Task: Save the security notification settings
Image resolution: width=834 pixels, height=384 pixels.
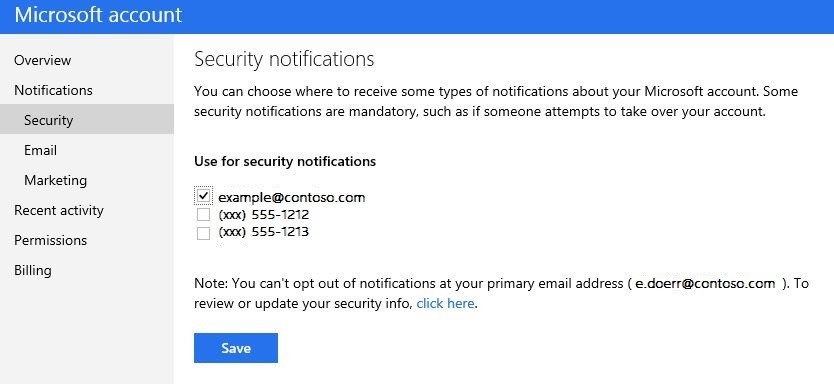Action: 236,348
